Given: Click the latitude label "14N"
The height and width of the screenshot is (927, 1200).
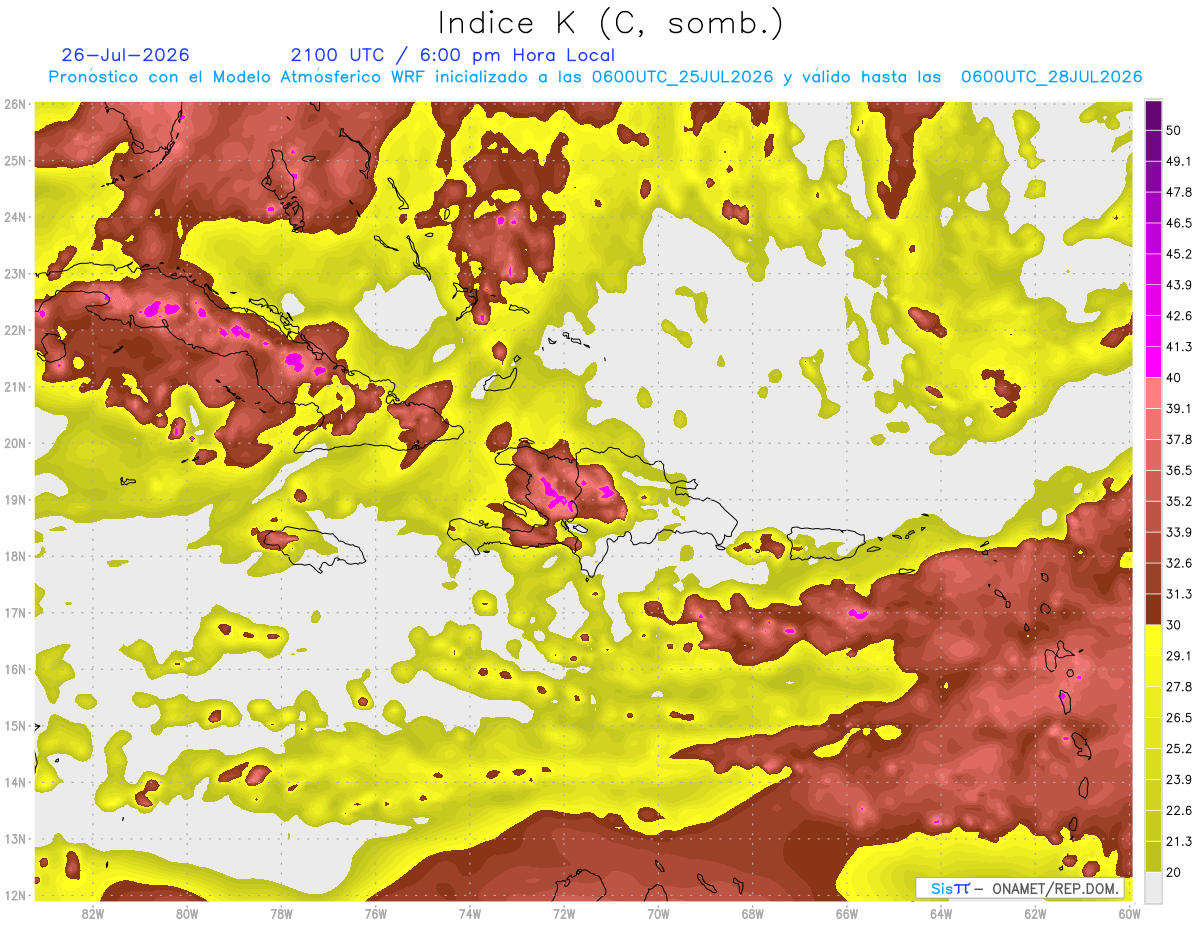Looking at the screenshot, I should coord(15,782).
